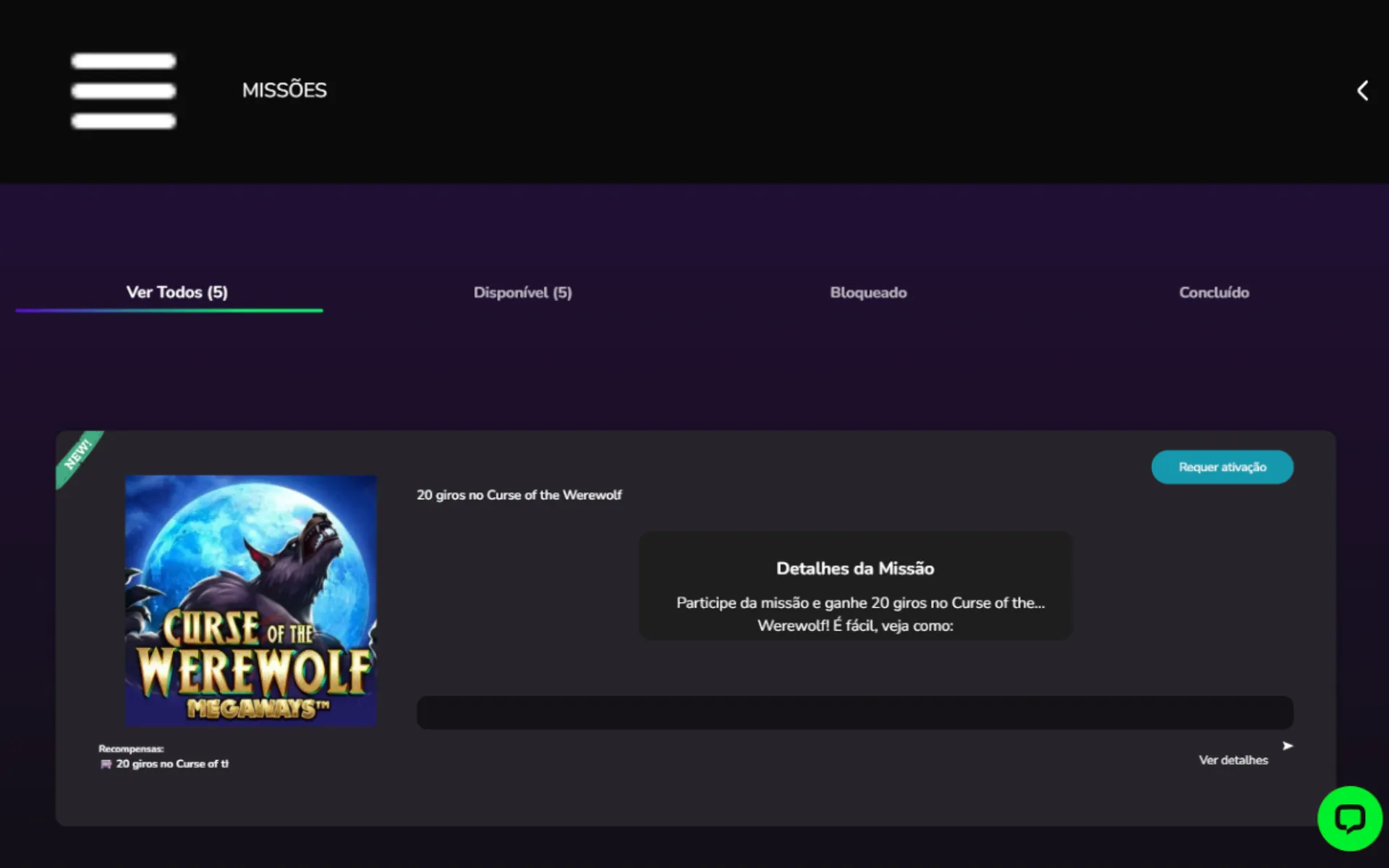Show the Concluído missions tab
This screenshot has width=1389, height=868.
pyautogui.click(x=1214, y=292)
